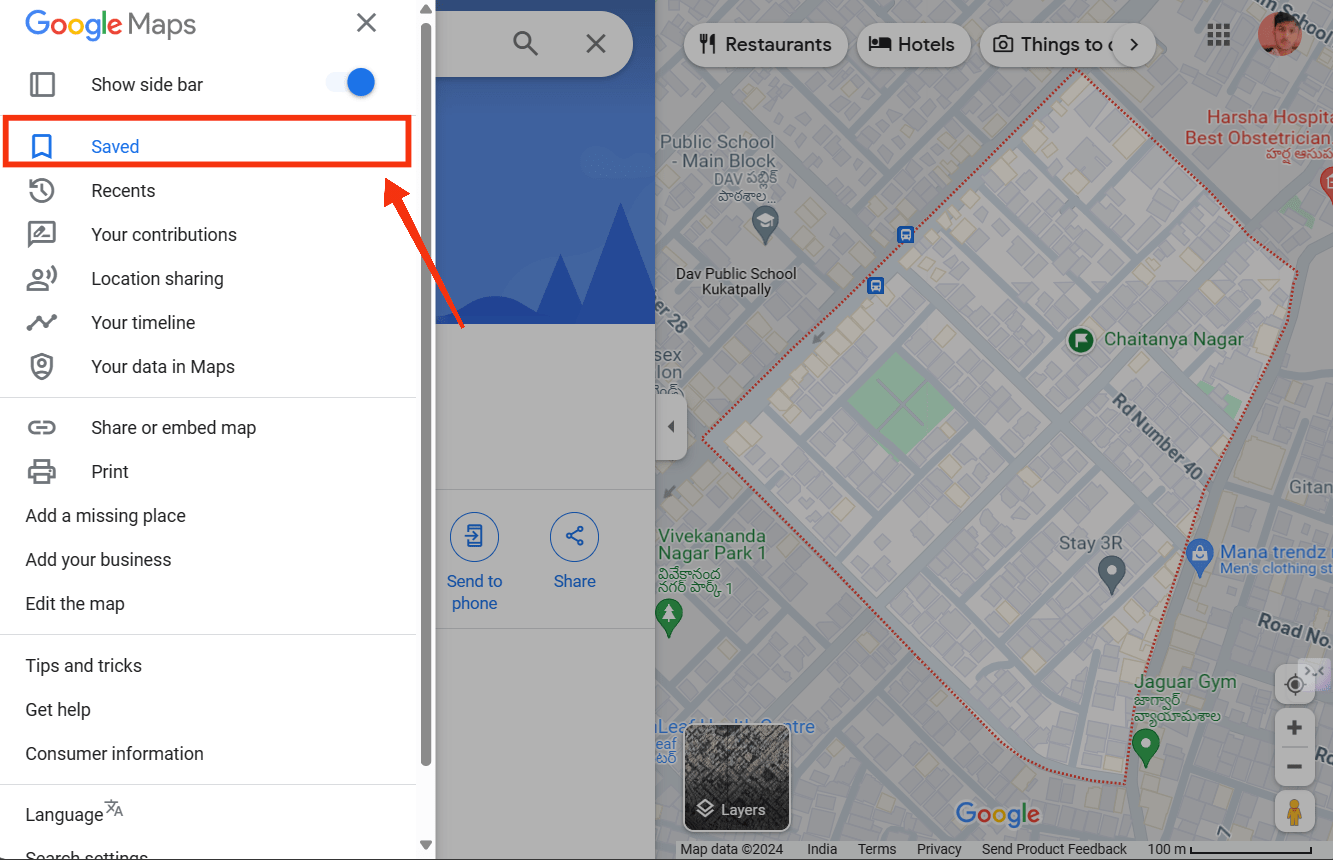Image resolution: width=1333 pixels, height=860 pixels.
Task: Click Send Product Feedback
Action: (1054, 849)
